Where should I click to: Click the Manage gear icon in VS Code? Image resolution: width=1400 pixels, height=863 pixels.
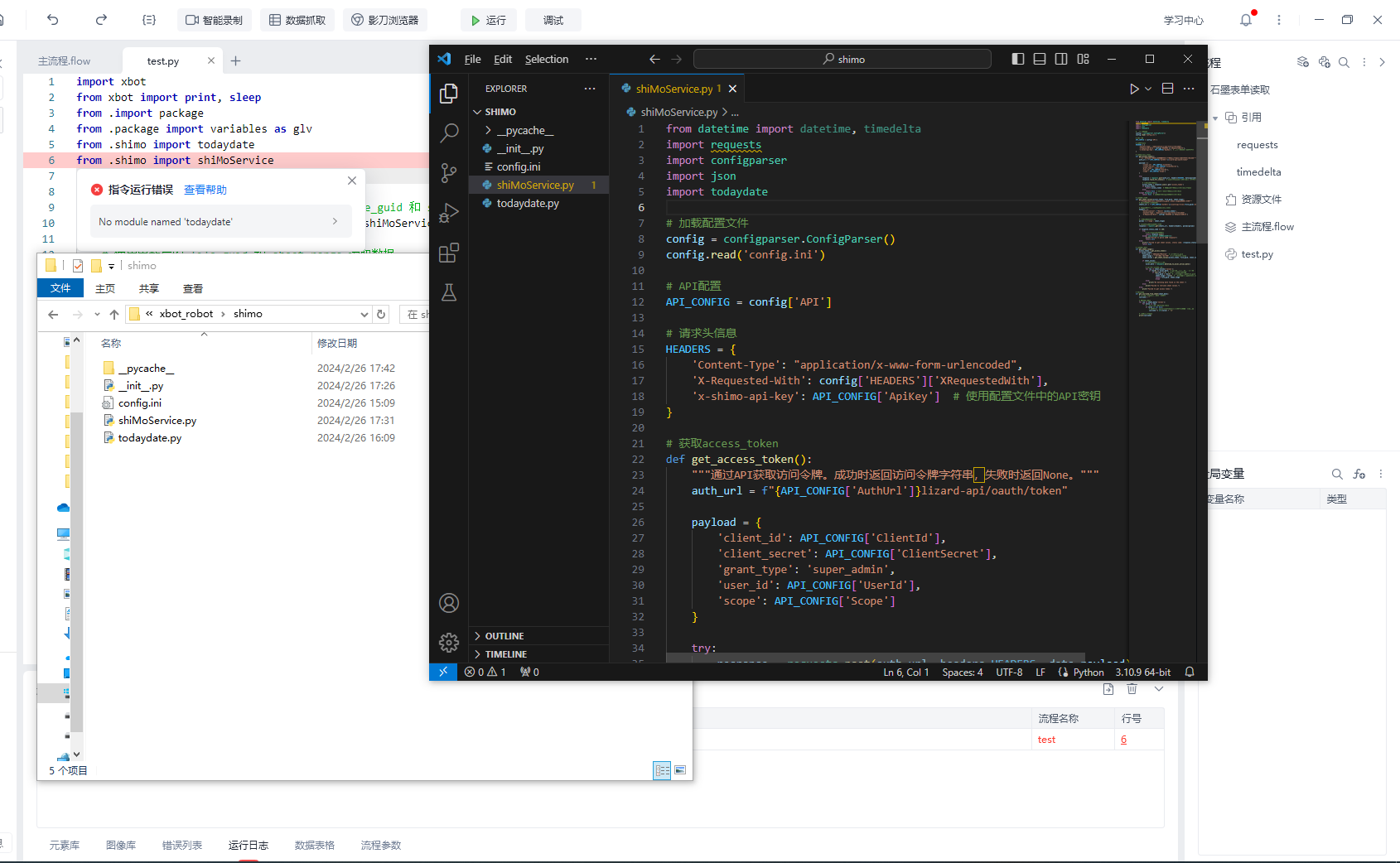click(x=449, y=642)
